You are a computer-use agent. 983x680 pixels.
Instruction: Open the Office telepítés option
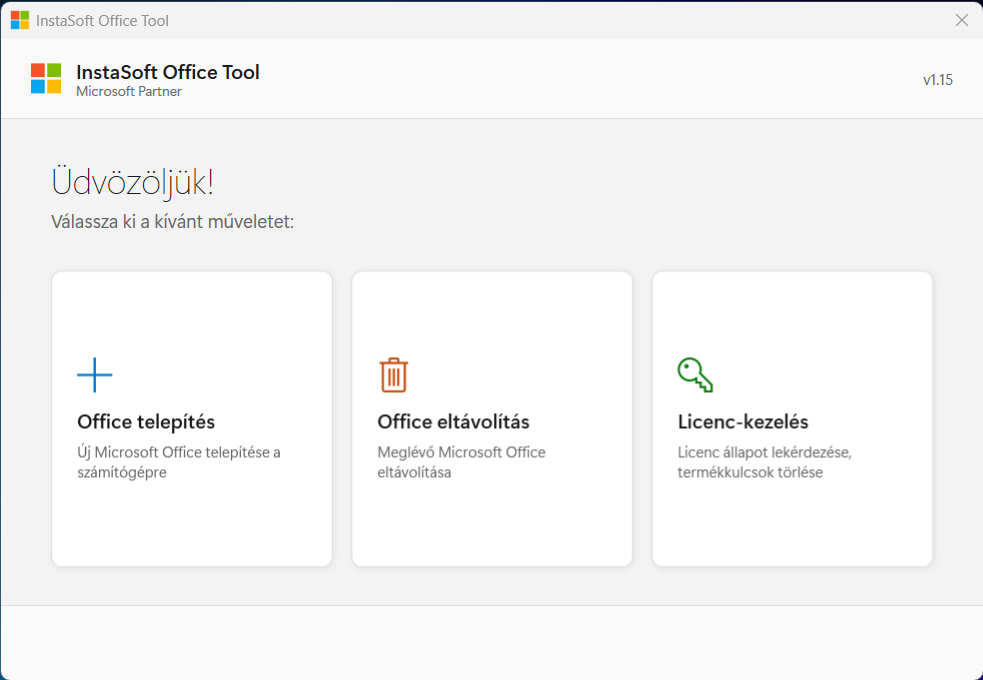[146, 422]
